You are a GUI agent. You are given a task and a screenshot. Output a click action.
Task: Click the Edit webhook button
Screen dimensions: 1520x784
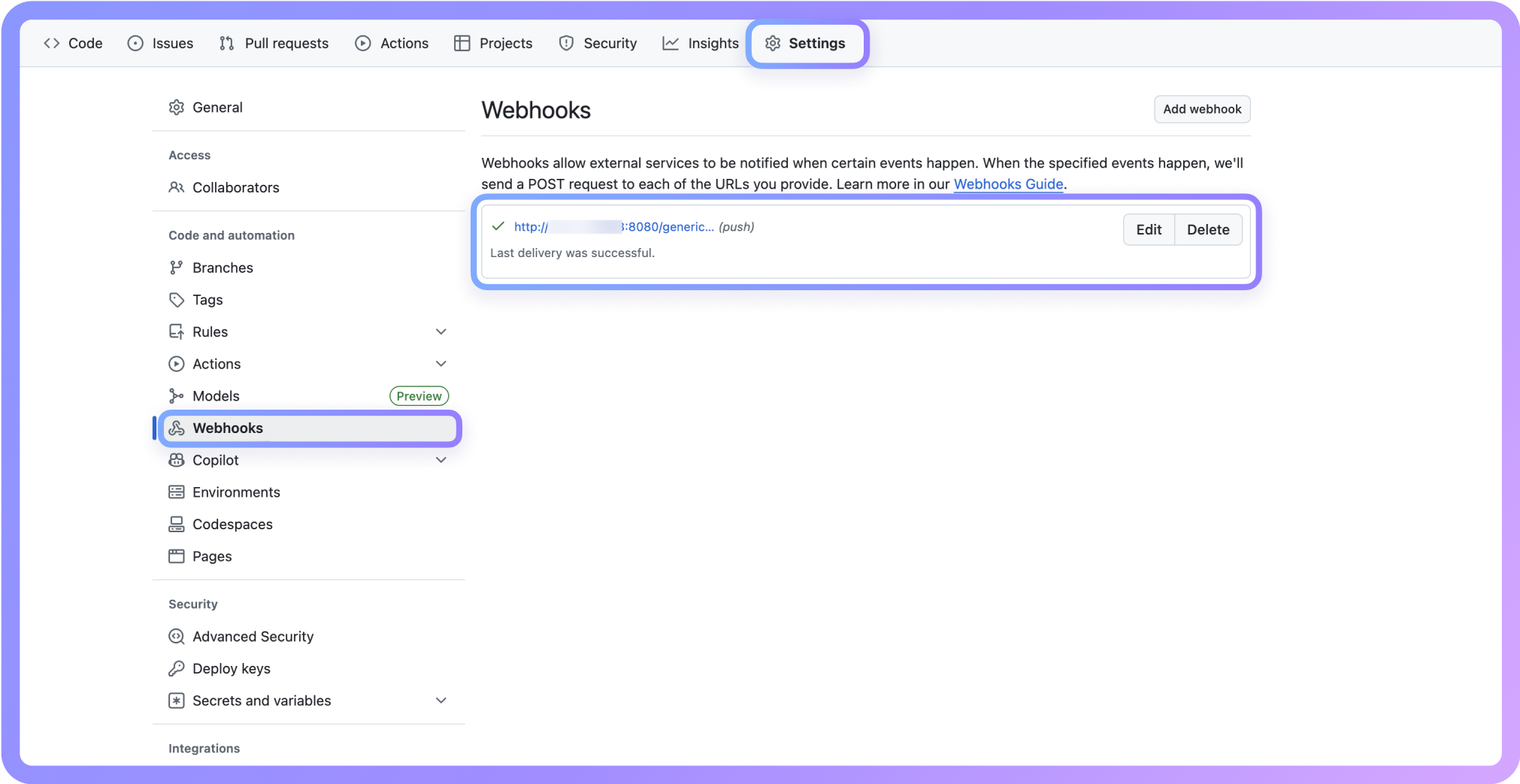pyautogui.click(x=1149, y=229)
